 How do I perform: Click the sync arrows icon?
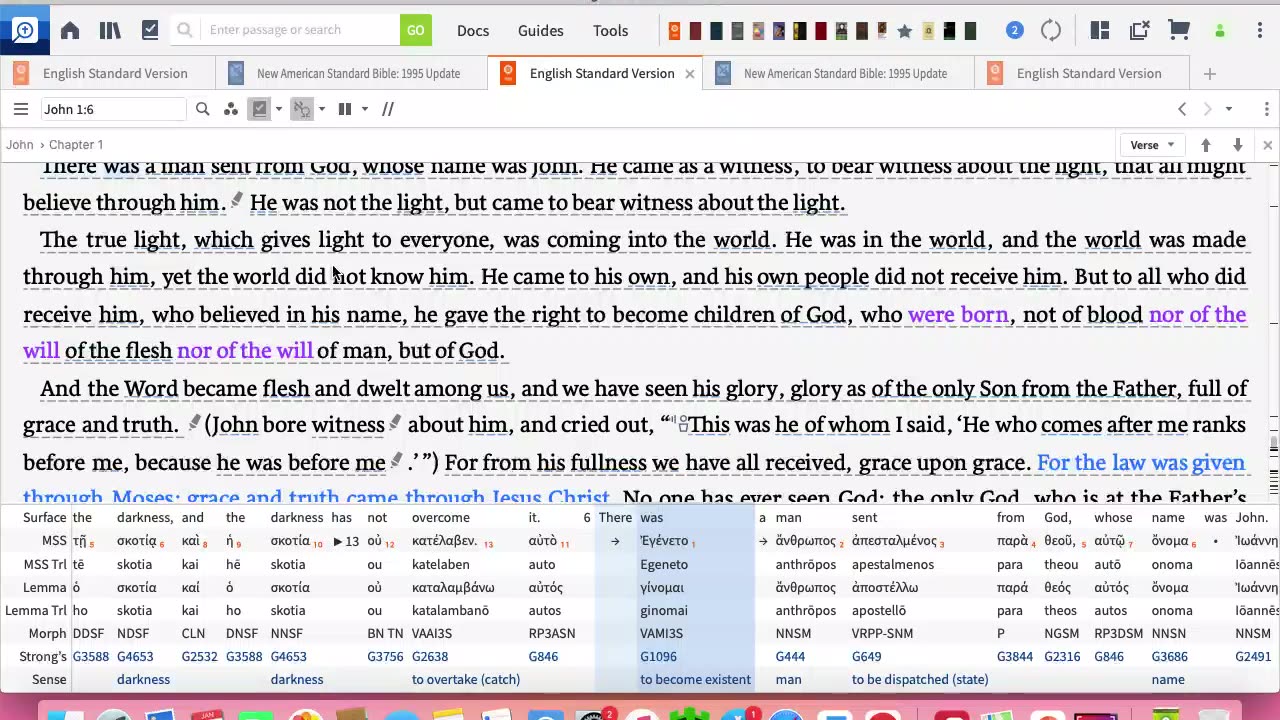click(x=1051, y=30)
